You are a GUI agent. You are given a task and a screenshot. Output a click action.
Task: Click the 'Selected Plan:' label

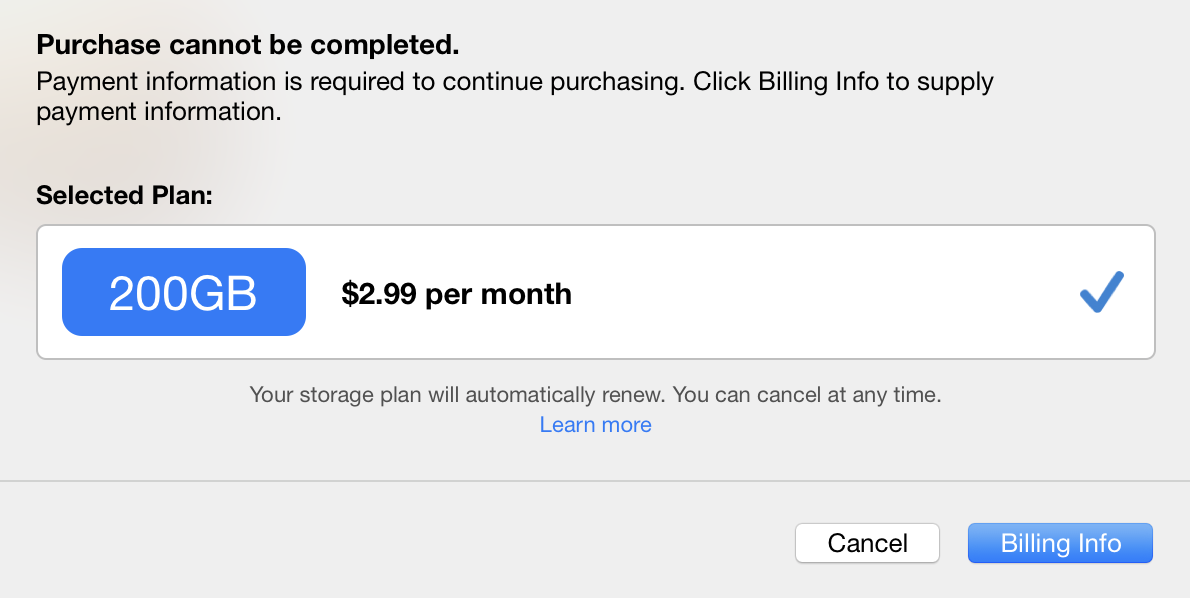click(124, 195)
